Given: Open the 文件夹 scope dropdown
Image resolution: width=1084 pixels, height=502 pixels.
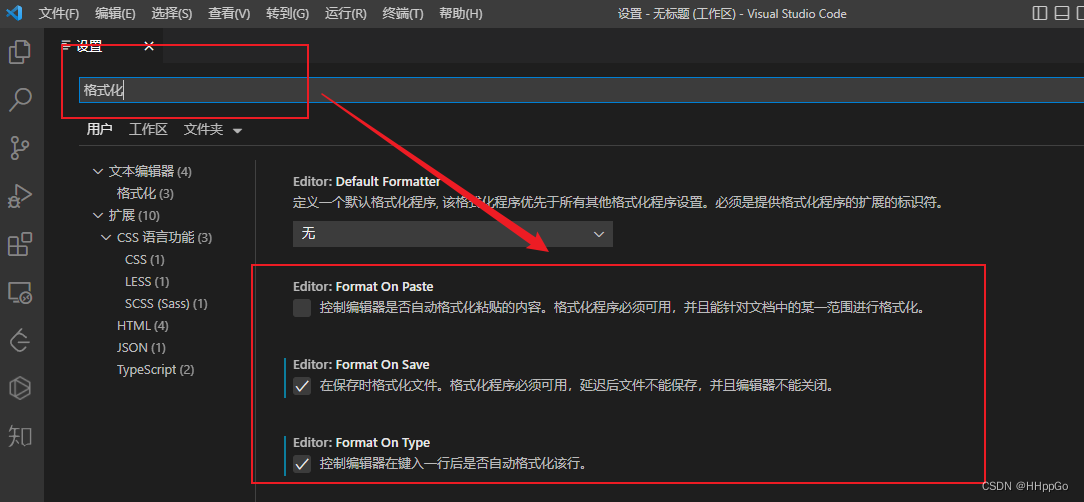Looking at the screenshot, I should (x=213, y=129).
